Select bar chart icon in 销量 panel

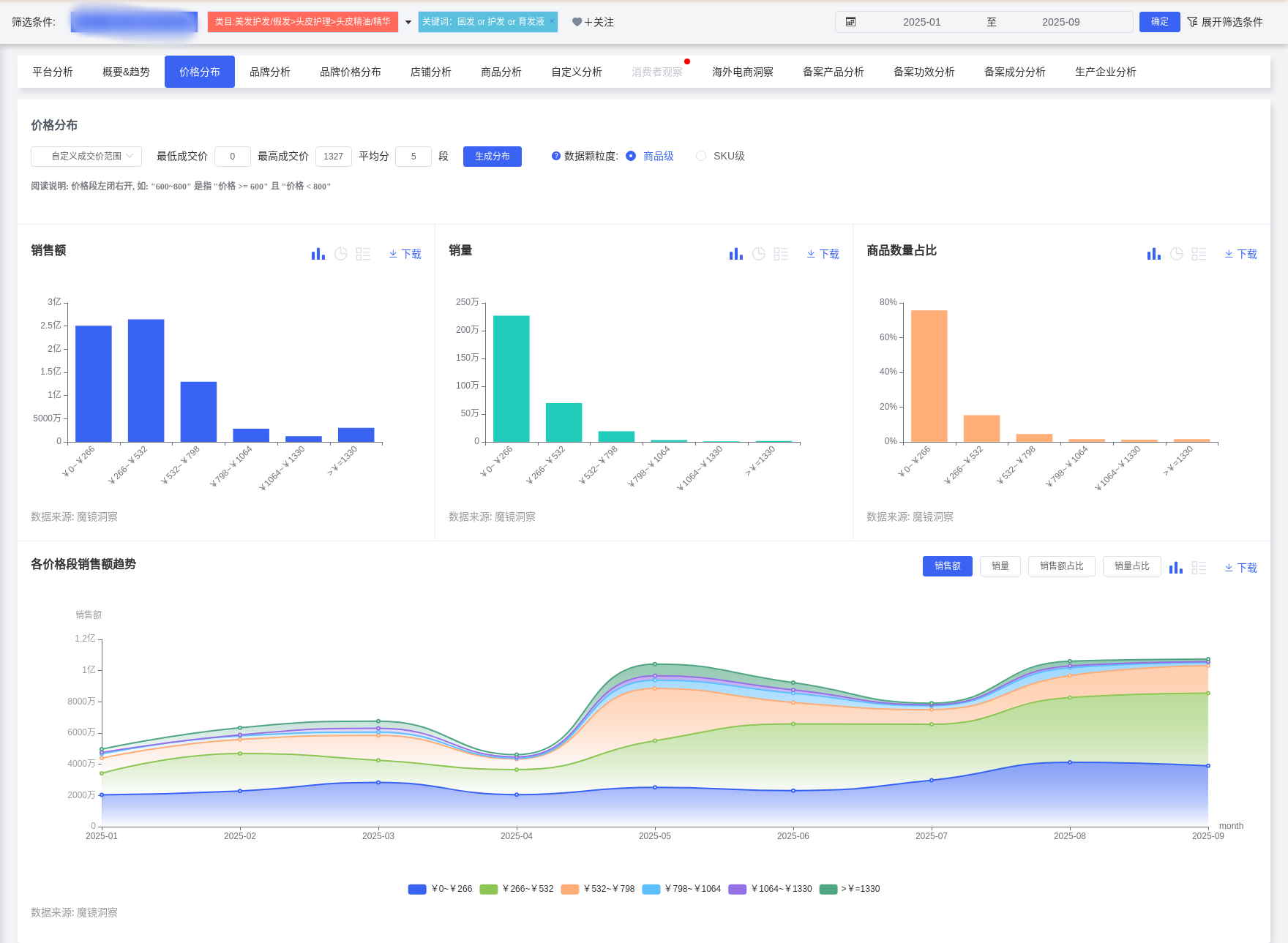click(735, 254)
